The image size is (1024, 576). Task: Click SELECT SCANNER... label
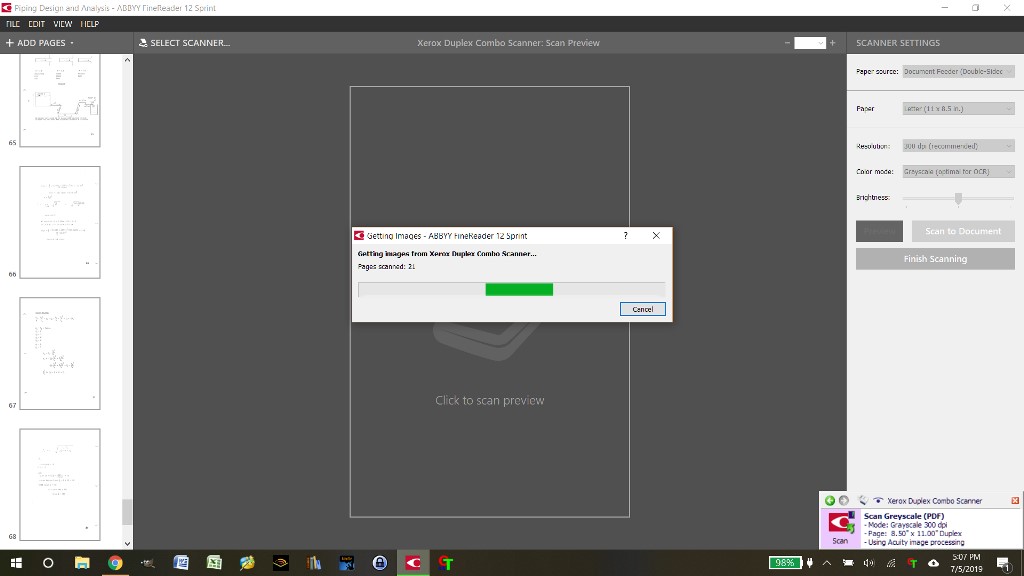[x=190, y=43]
